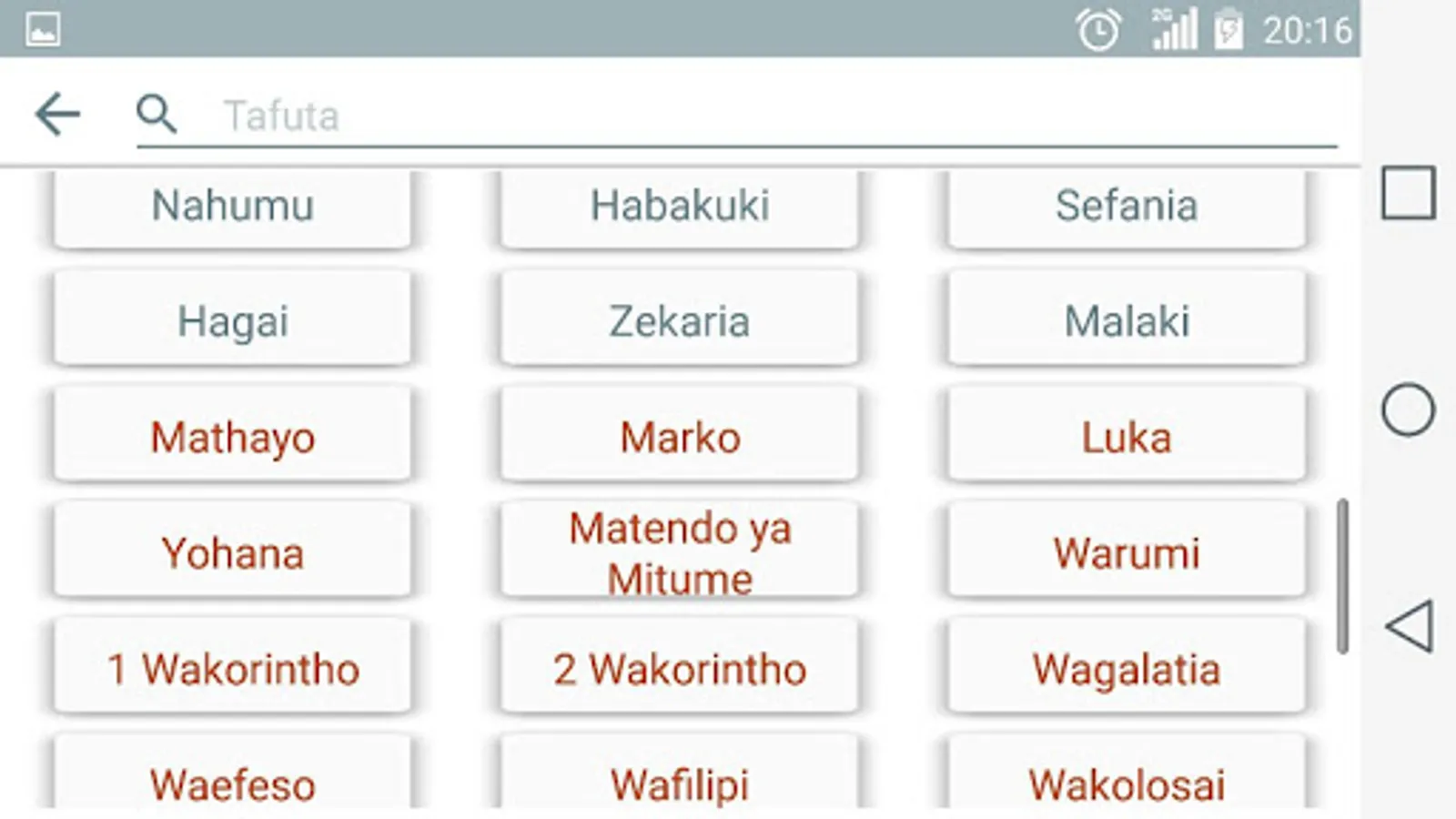Tap the picture notification icon
The width and height of the screenshot is (1456, 819).
(43, 30)
